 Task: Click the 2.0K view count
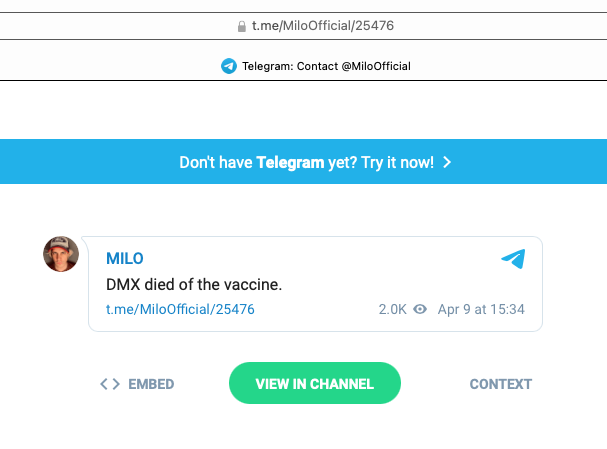tap(392, 310)
